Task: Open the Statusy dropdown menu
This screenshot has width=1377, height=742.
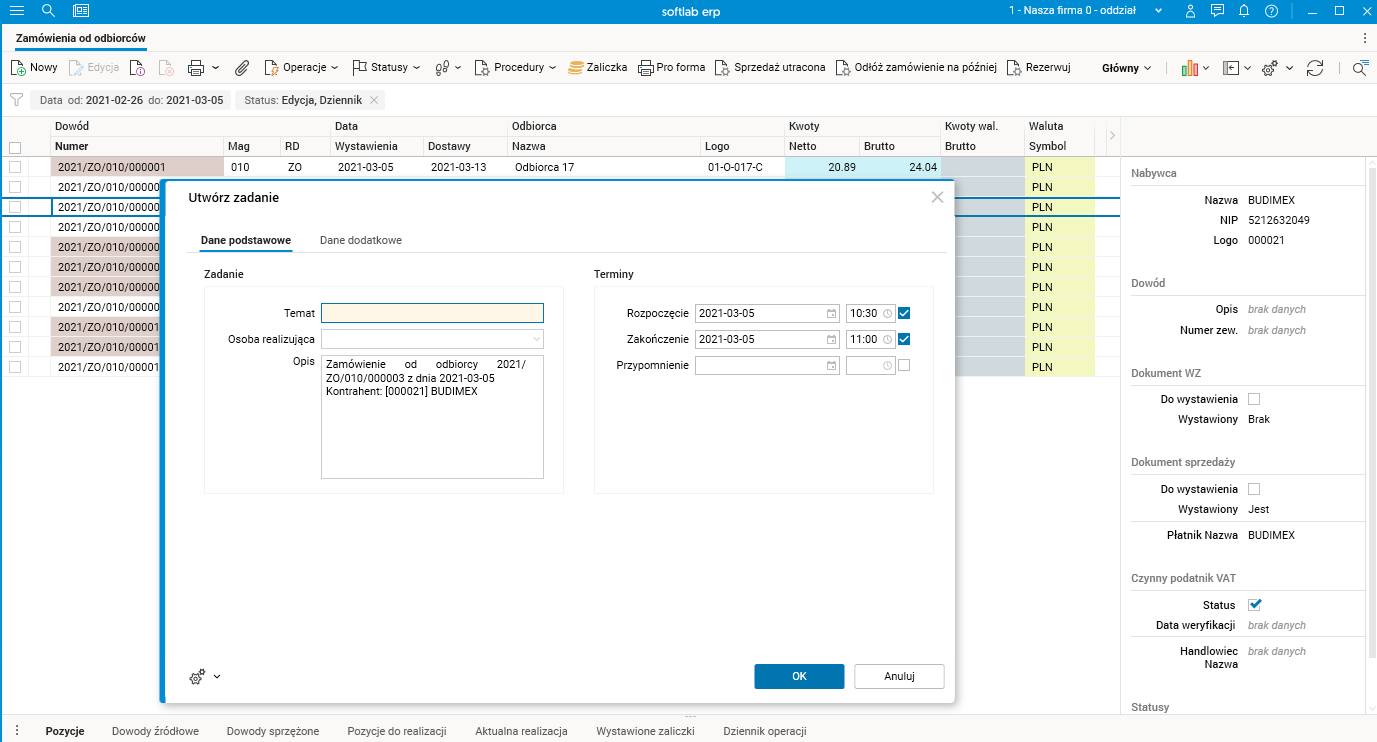Action: [x=388, y=68]
